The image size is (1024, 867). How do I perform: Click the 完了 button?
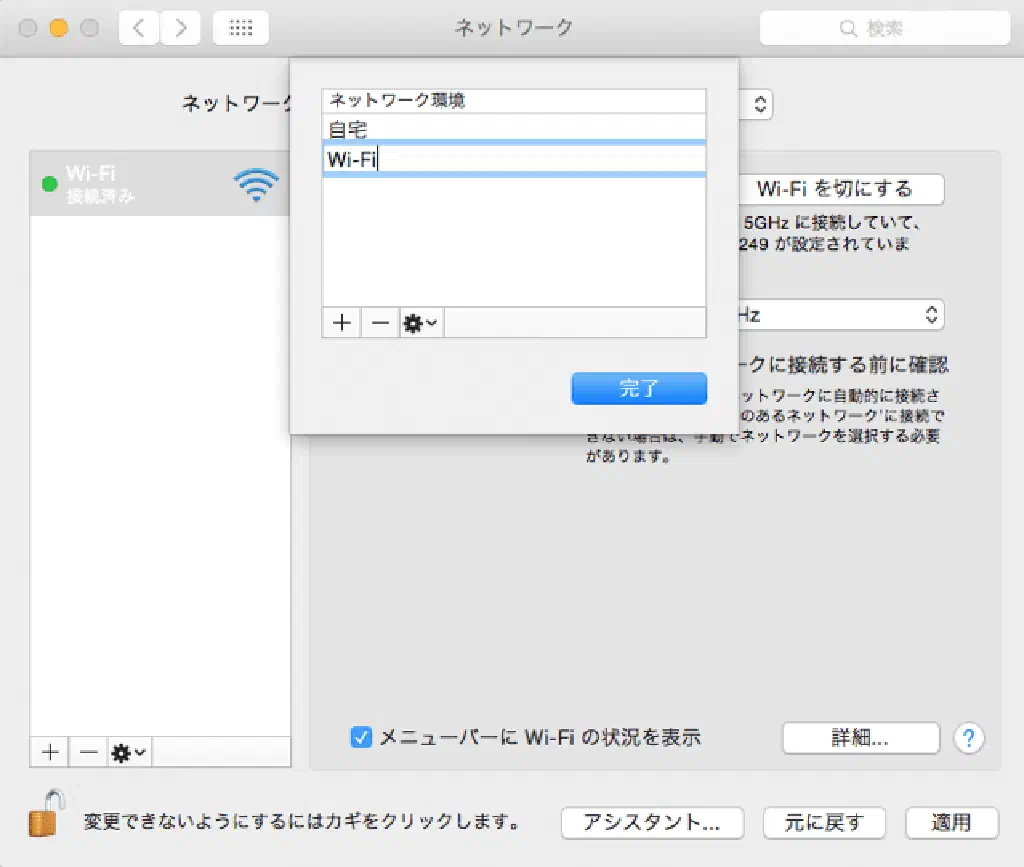coord(639,389)
